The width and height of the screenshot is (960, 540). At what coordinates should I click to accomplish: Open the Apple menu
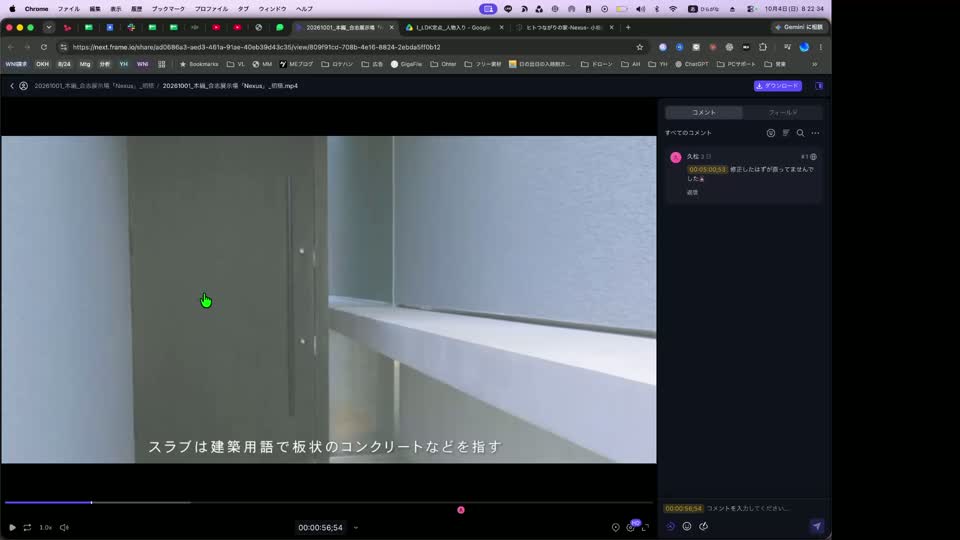click(12, 9)
